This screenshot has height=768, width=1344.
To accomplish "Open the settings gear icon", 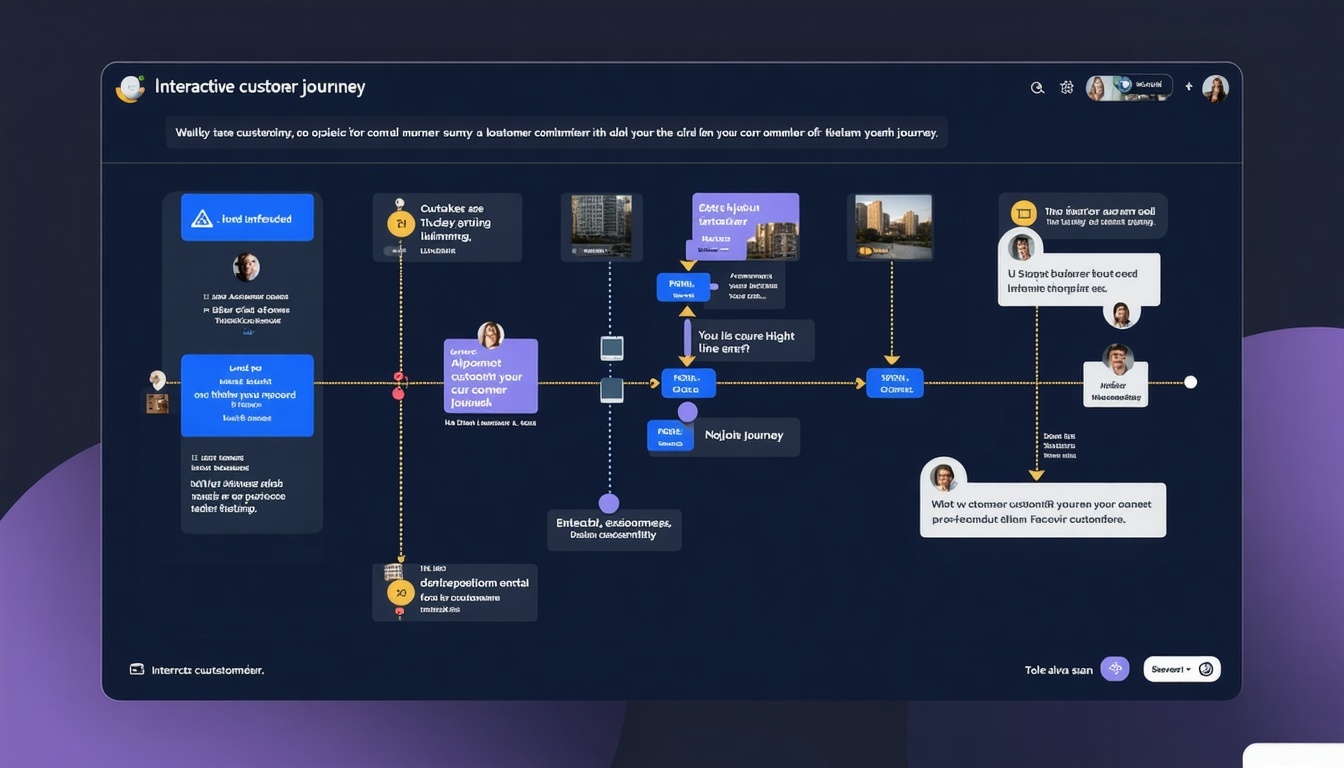I will click(1067, 88).
